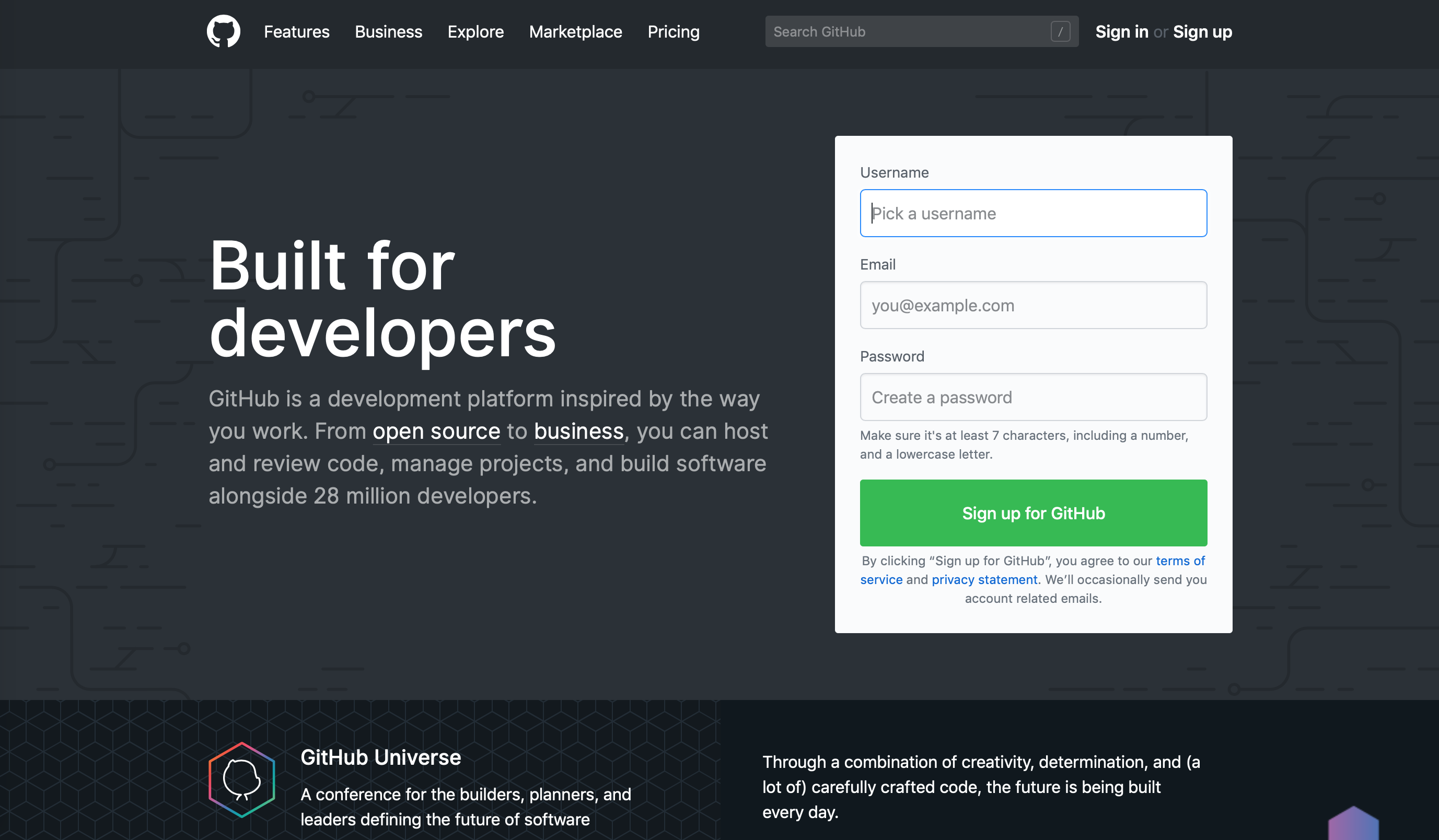The image size is (1439, 840).
Task: Open the terms of service link
Action: coord(1180,561)
